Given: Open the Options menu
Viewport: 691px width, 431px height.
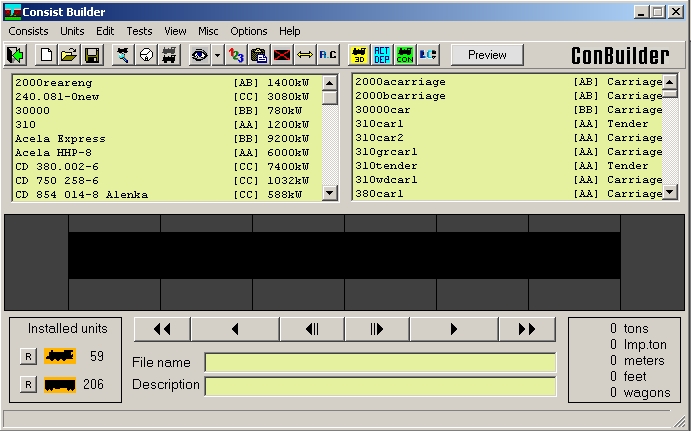Looking at the screenshot, I should pyautogui.click(x=249, y=31).
